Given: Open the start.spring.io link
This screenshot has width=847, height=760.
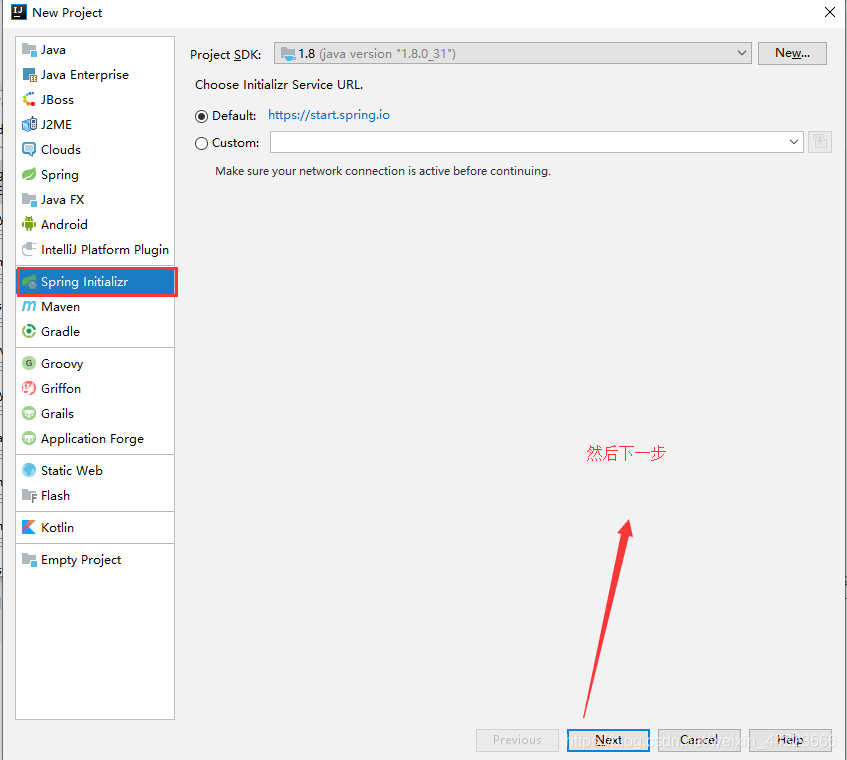Looking at the screenshot, I should pos(329,115).
